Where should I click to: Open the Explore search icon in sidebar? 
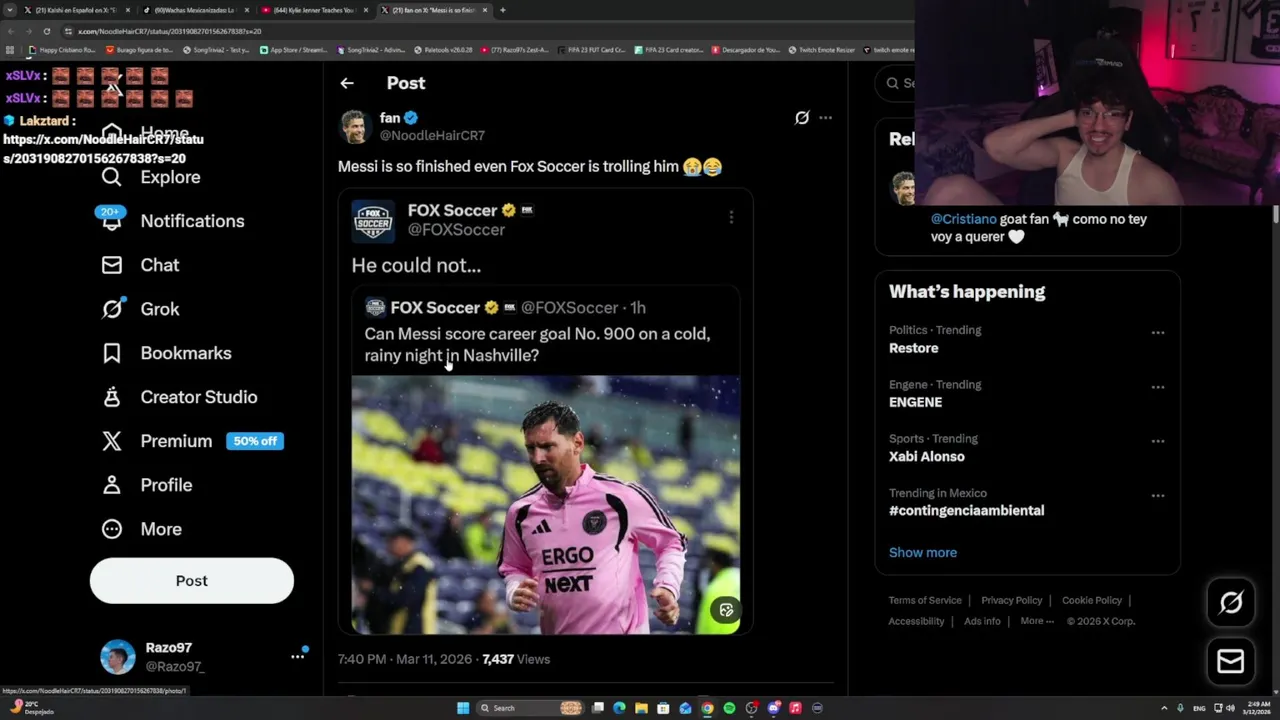pos(112,177)
